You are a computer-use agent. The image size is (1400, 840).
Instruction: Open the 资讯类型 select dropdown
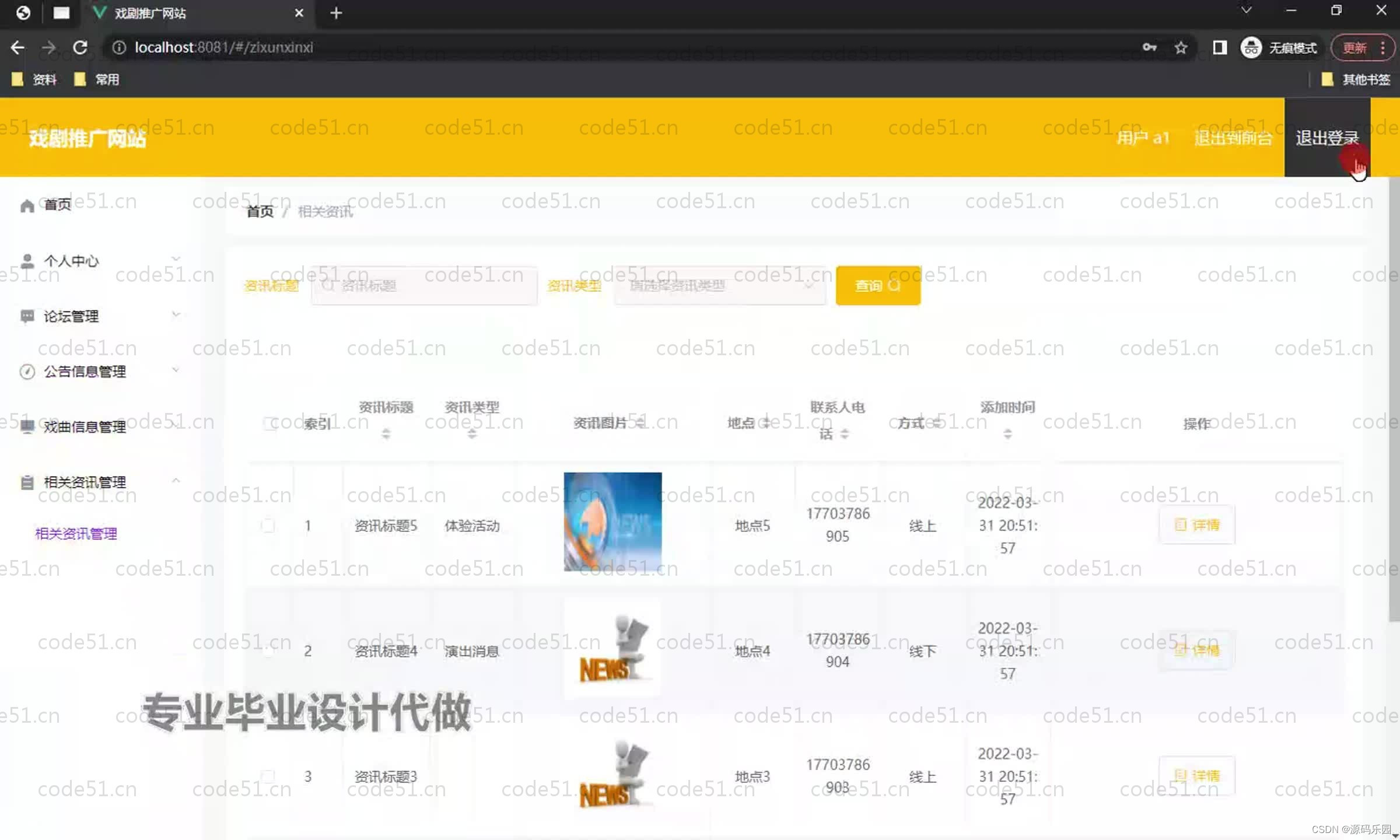click(720, 286)
